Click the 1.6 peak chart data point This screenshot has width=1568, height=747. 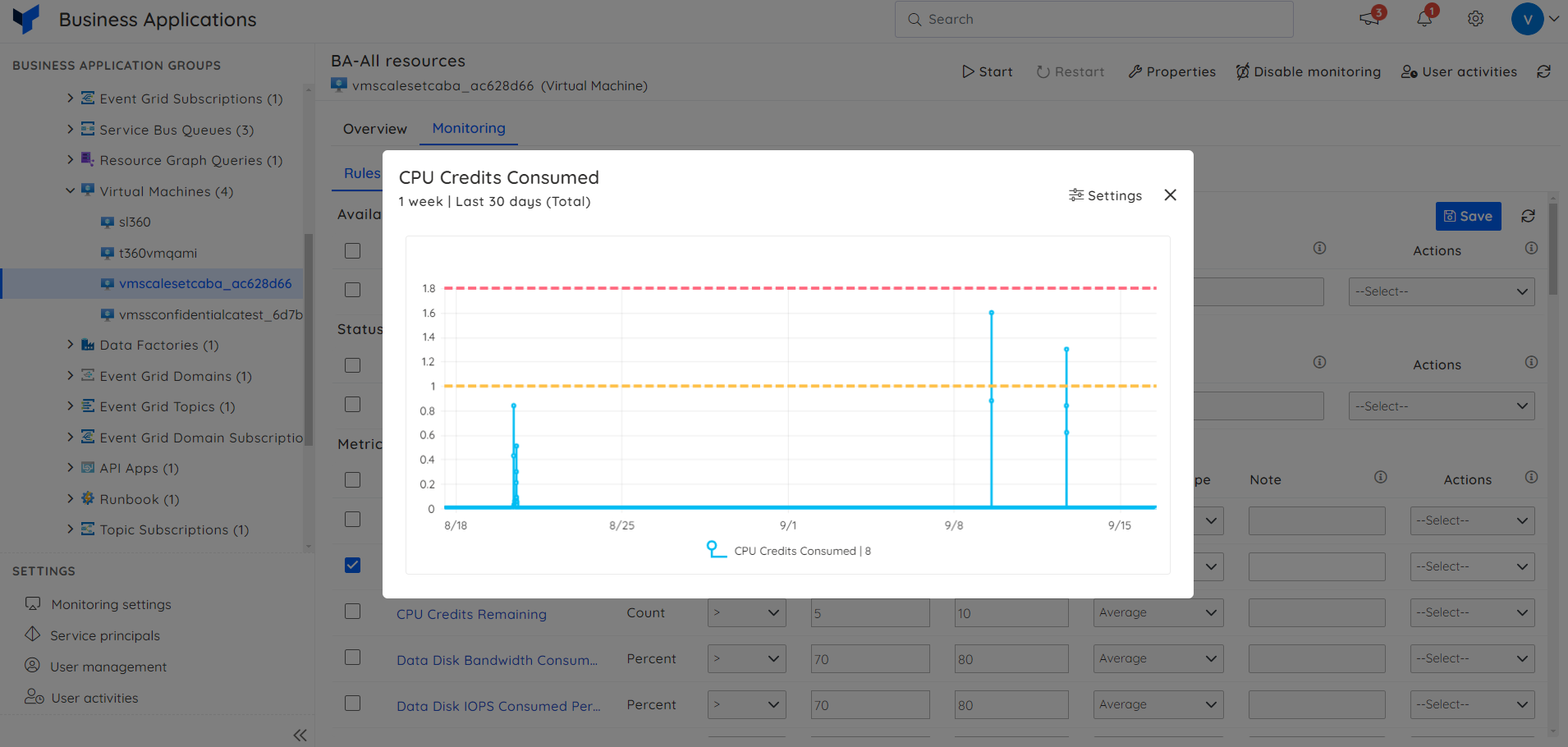(992, 313)
